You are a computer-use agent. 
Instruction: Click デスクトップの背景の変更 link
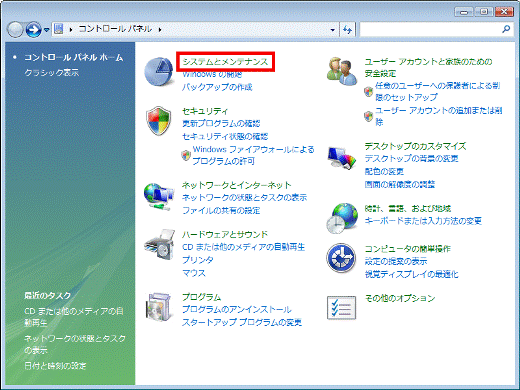tap(411, 159)
